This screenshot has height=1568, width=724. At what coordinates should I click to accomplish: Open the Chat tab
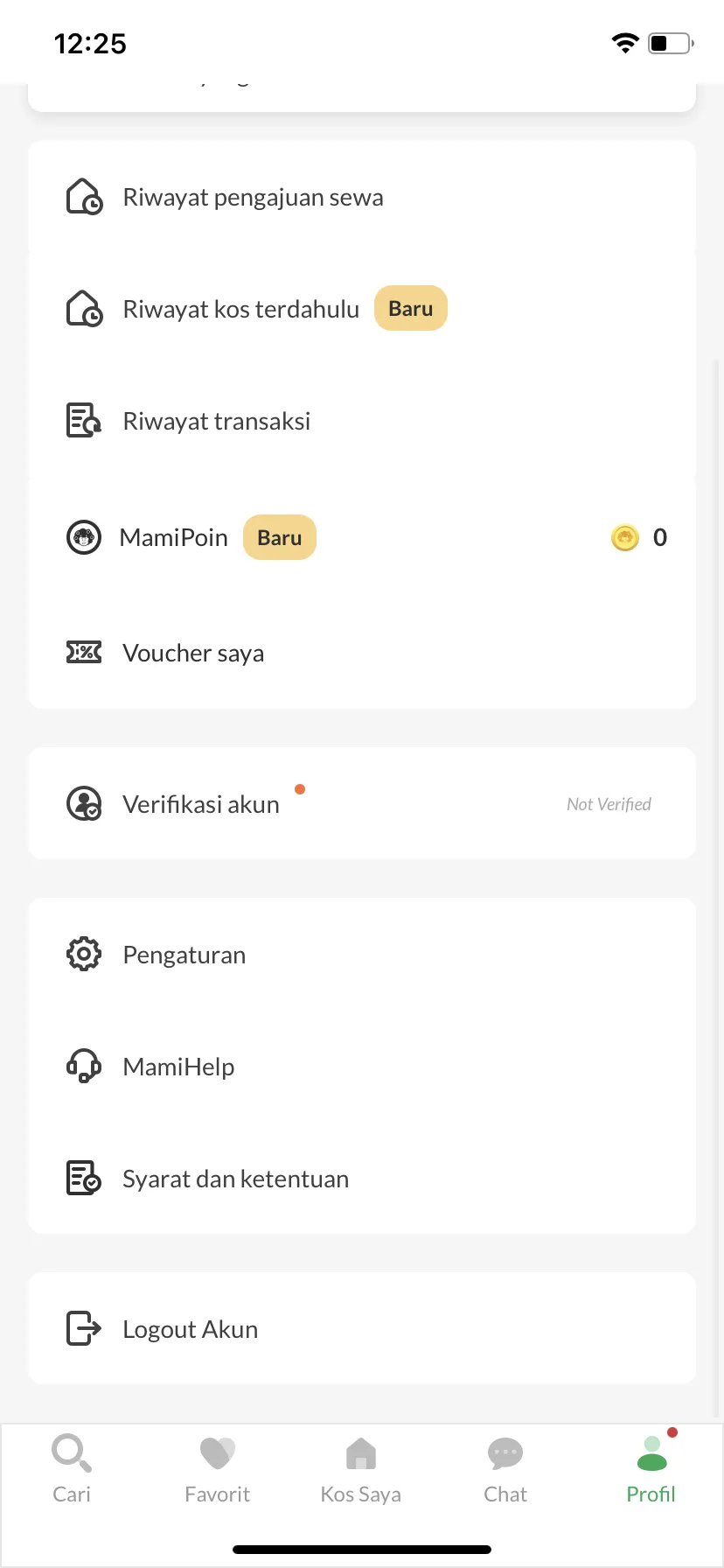pyautogui.click(x=505, y=1470)
